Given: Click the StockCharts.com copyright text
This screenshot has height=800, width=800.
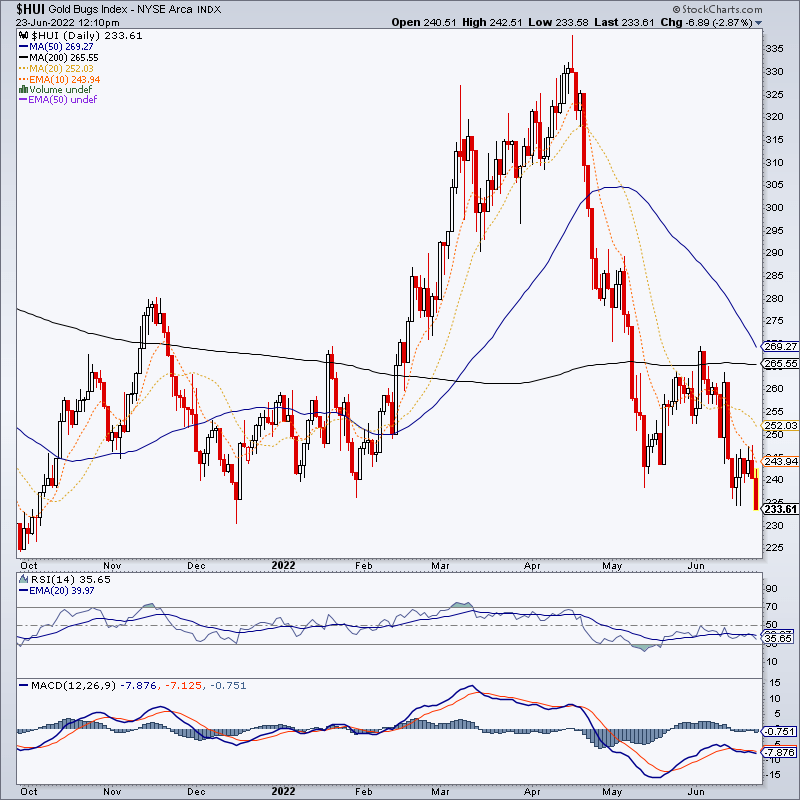Looking at the screenshot, I should click(717, 9).
